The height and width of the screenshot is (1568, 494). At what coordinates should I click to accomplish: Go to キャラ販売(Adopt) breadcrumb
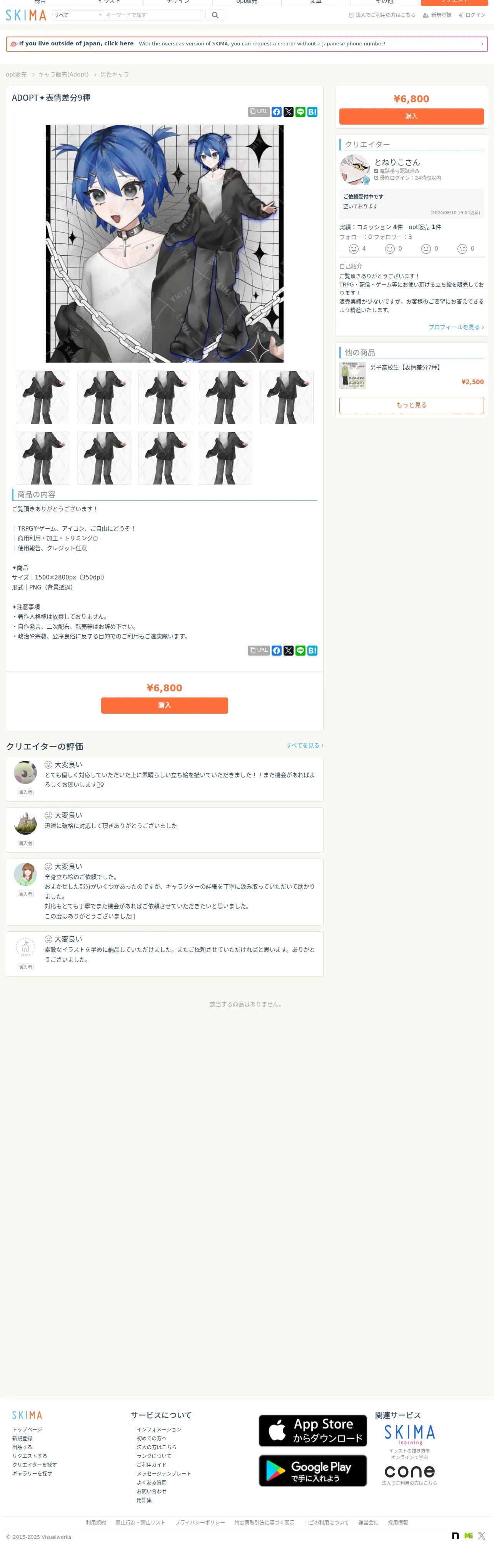point(63,74)
